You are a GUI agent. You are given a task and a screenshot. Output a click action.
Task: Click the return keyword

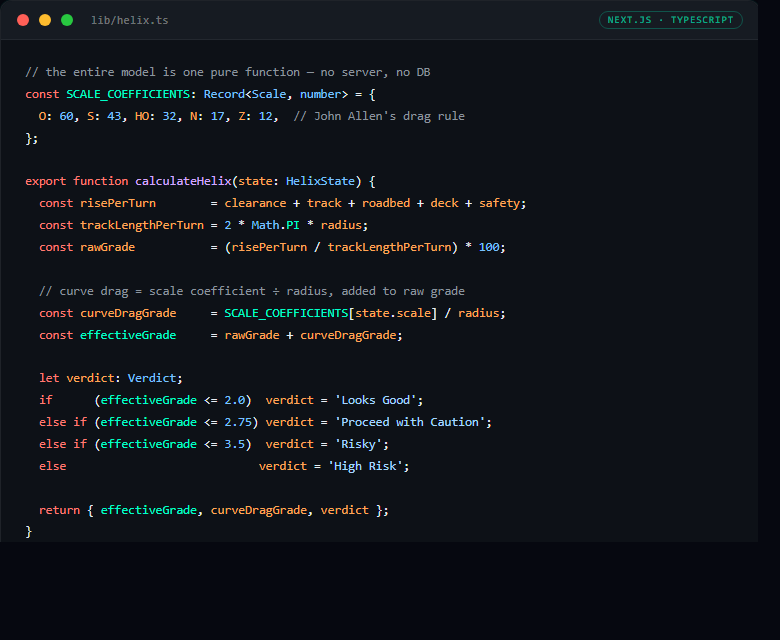(59, 510)
